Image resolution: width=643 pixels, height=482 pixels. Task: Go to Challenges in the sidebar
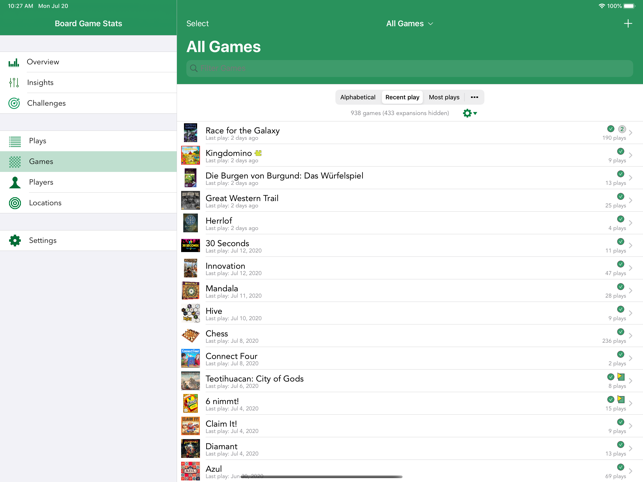[x=46, y=103]
